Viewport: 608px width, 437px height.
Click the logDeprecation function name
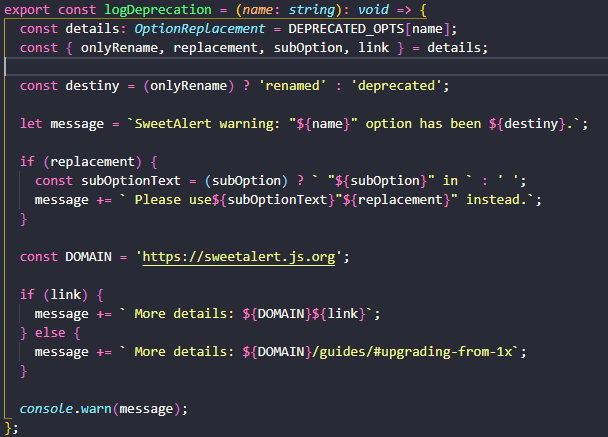(x=158, y=10)
